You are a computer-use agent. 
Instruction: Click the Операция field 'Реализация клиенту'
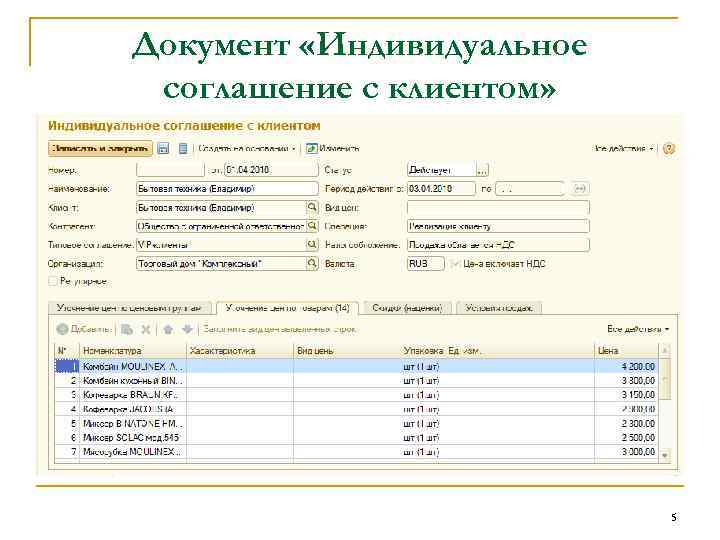click(498, 226)
